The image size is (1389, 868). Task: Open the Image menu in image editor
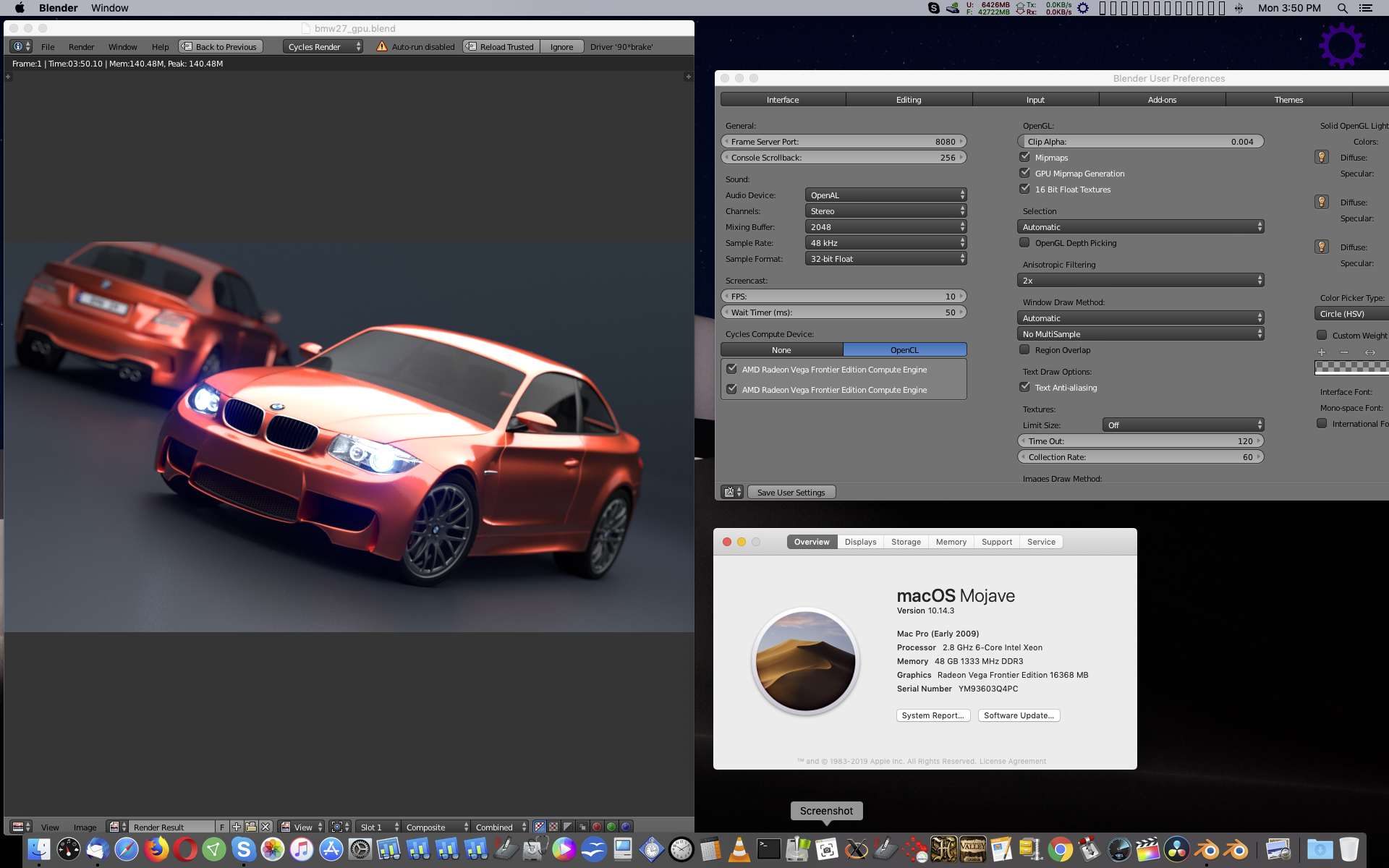[85, 827]
